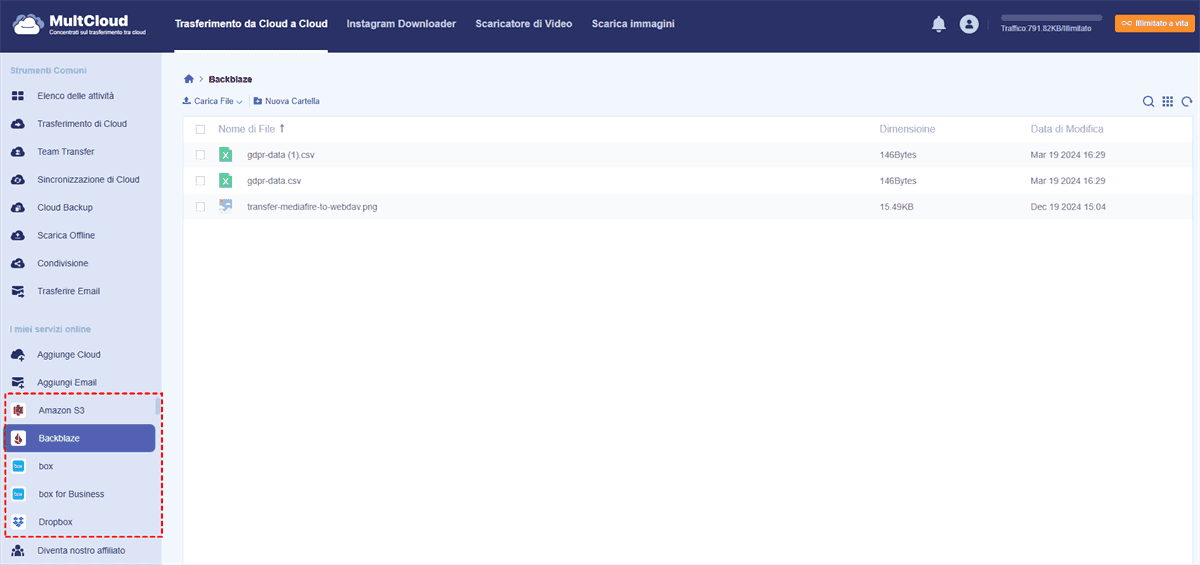
Task: Open the Scarica immagini tab
Action: 633,24
